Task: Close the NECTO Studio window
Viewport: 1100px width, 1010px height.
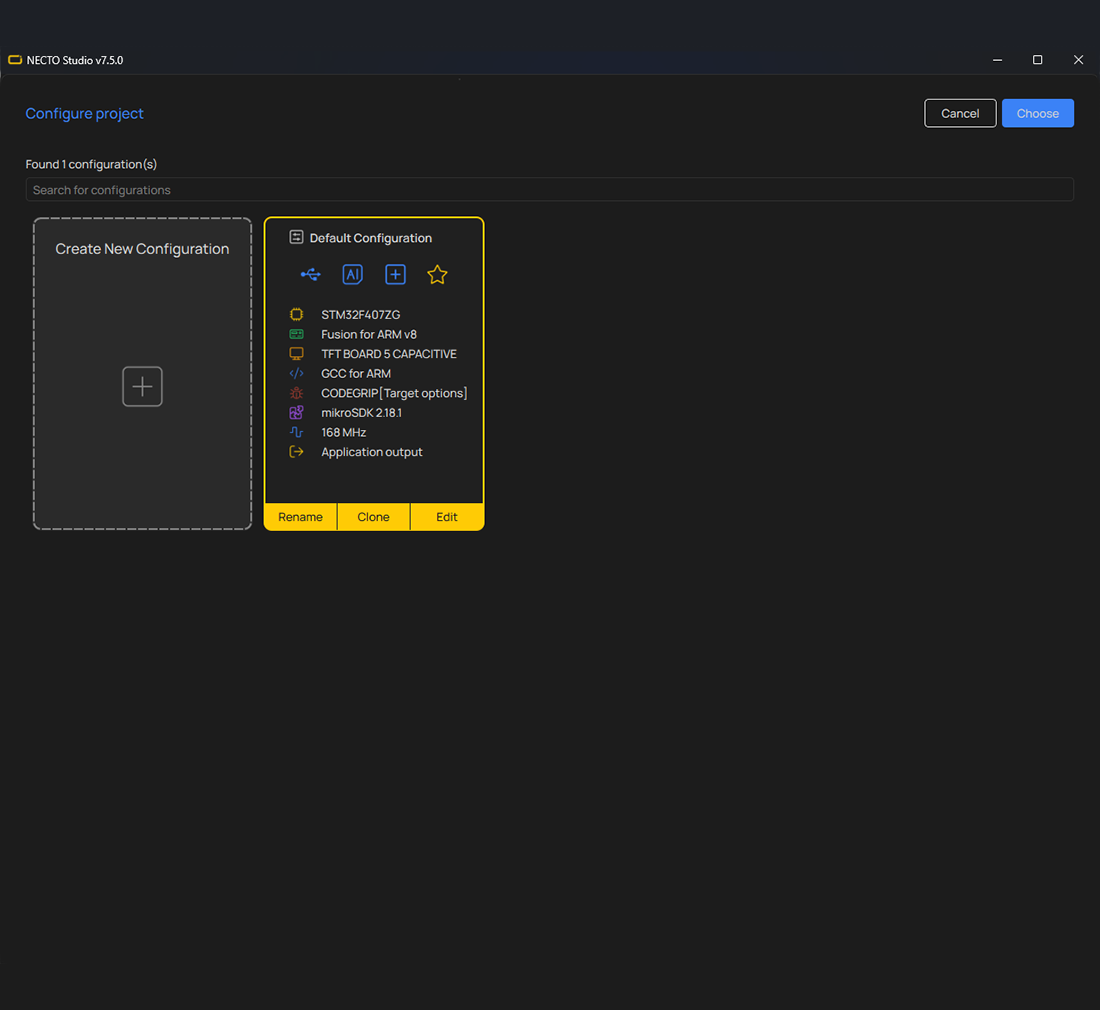Action: coord(1078,60)
